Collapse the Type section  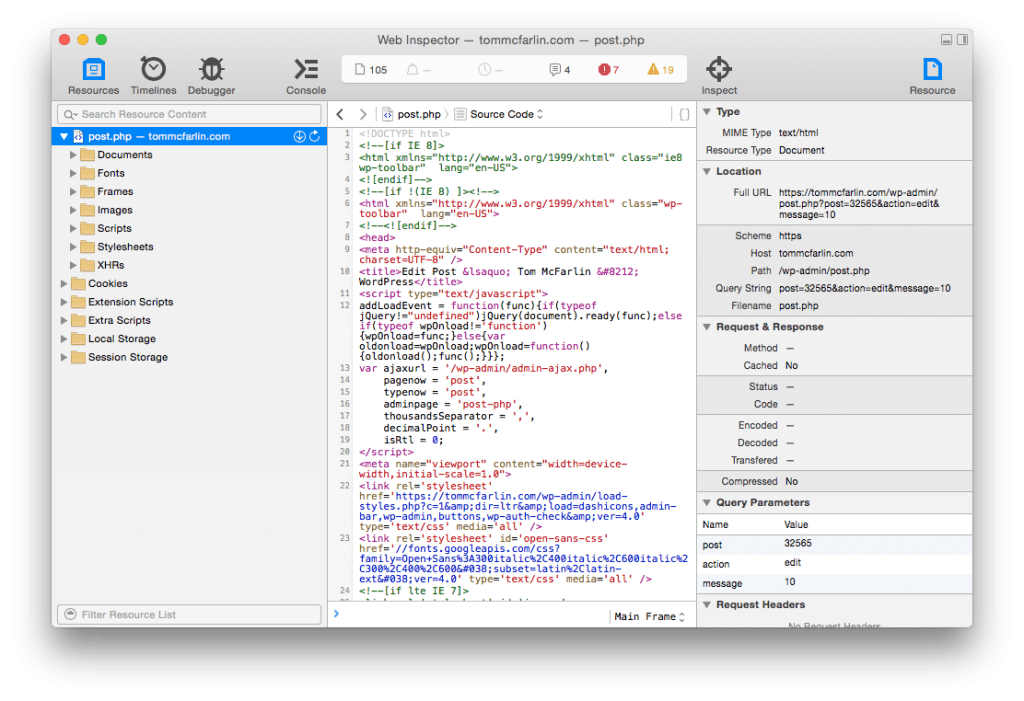tap(707, 112)
